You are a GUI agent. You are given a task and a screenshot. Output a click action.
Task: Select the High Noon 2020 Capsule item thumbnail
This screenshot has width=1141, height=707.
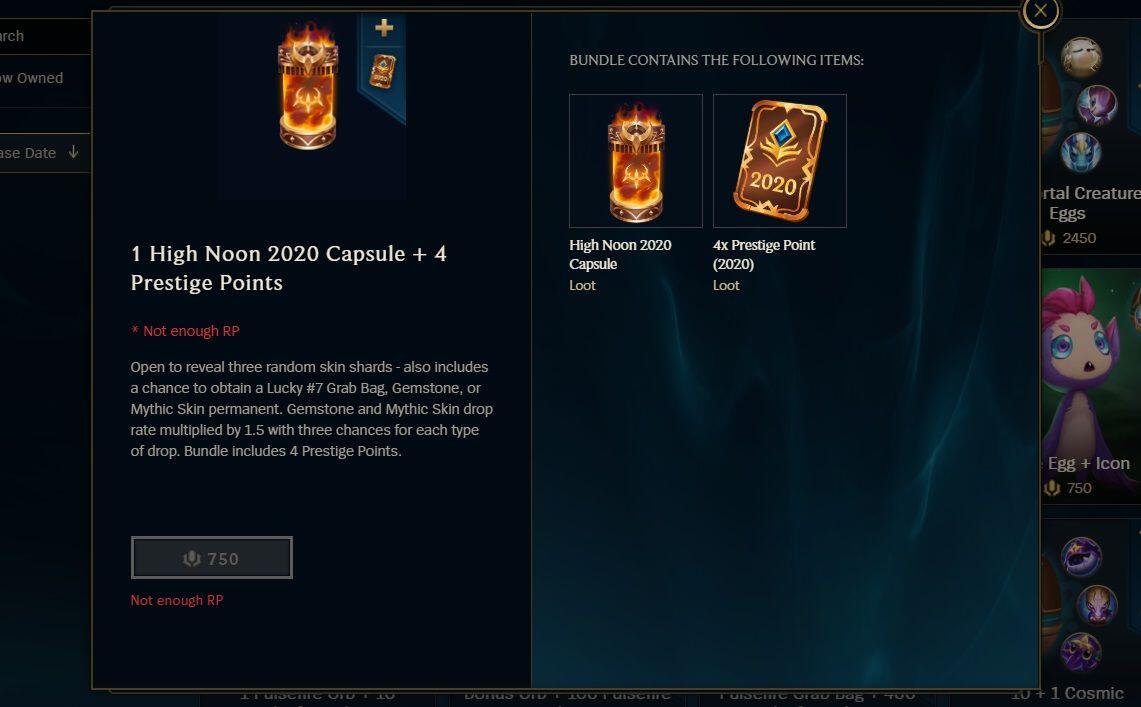636,161
